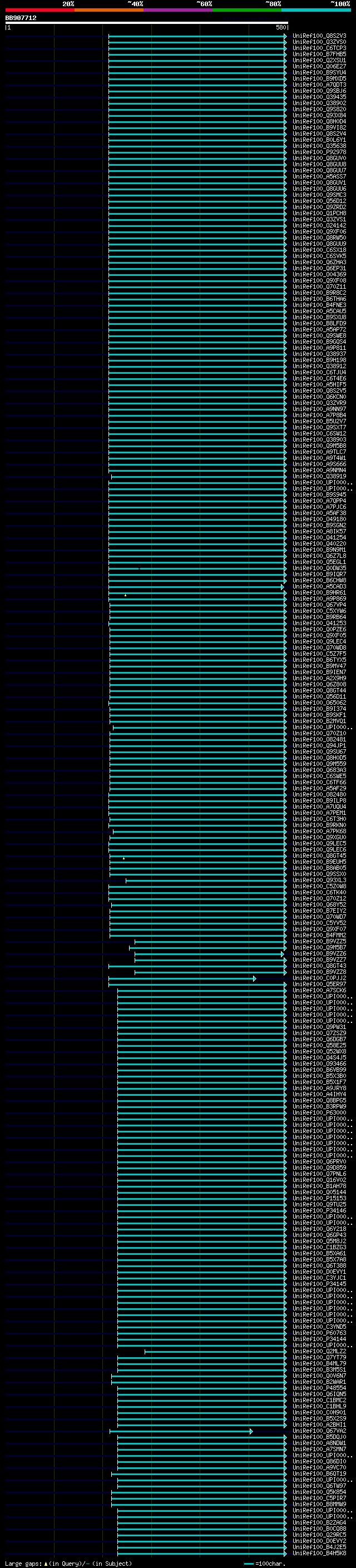The image size is (356, 1568).
Task: Select hit label UniRef100_A7QDT3
Action: tap(319, 85)
